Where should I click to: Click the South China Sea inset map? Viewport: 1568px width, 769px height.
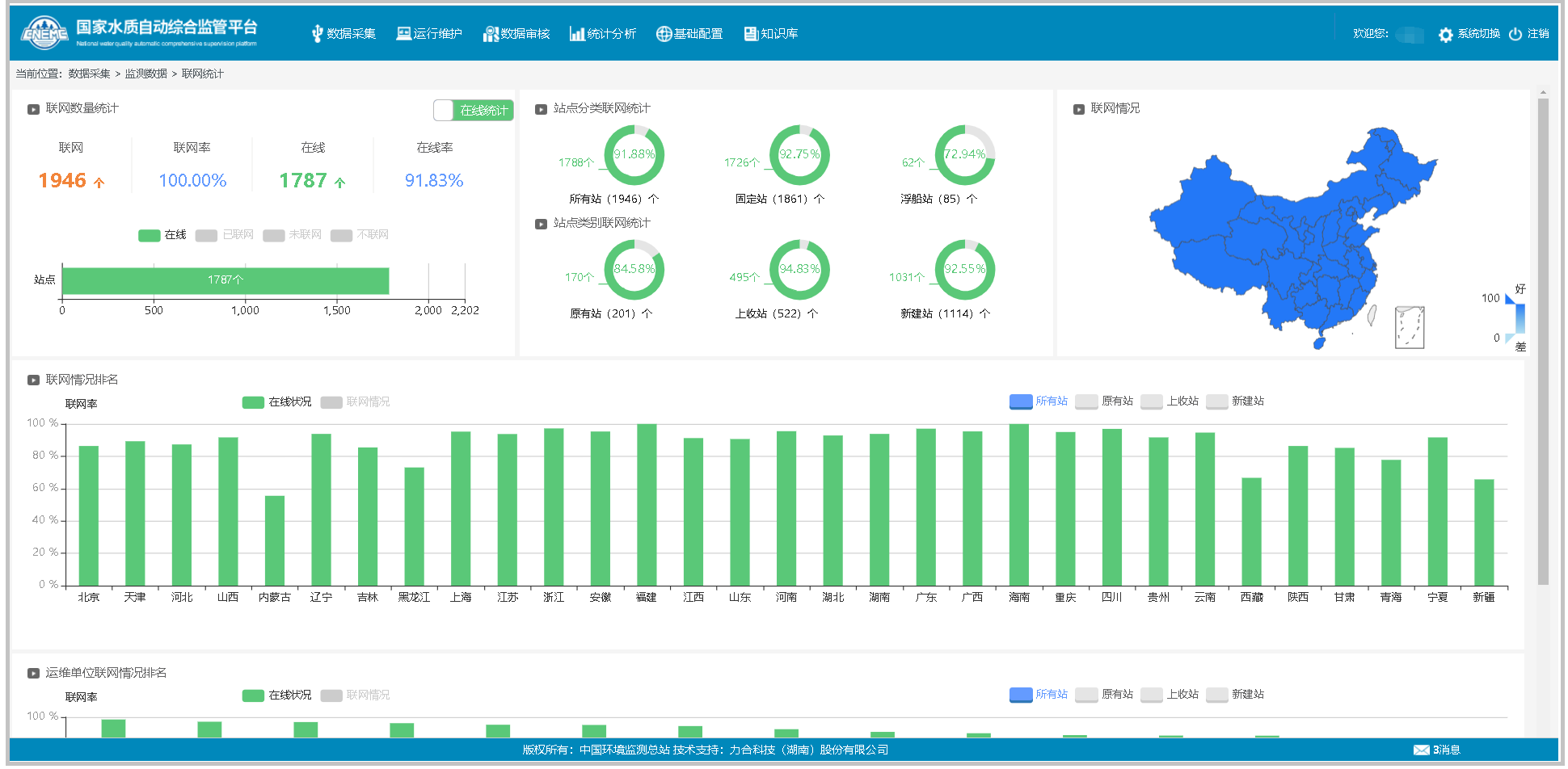tap(1410, 328)
